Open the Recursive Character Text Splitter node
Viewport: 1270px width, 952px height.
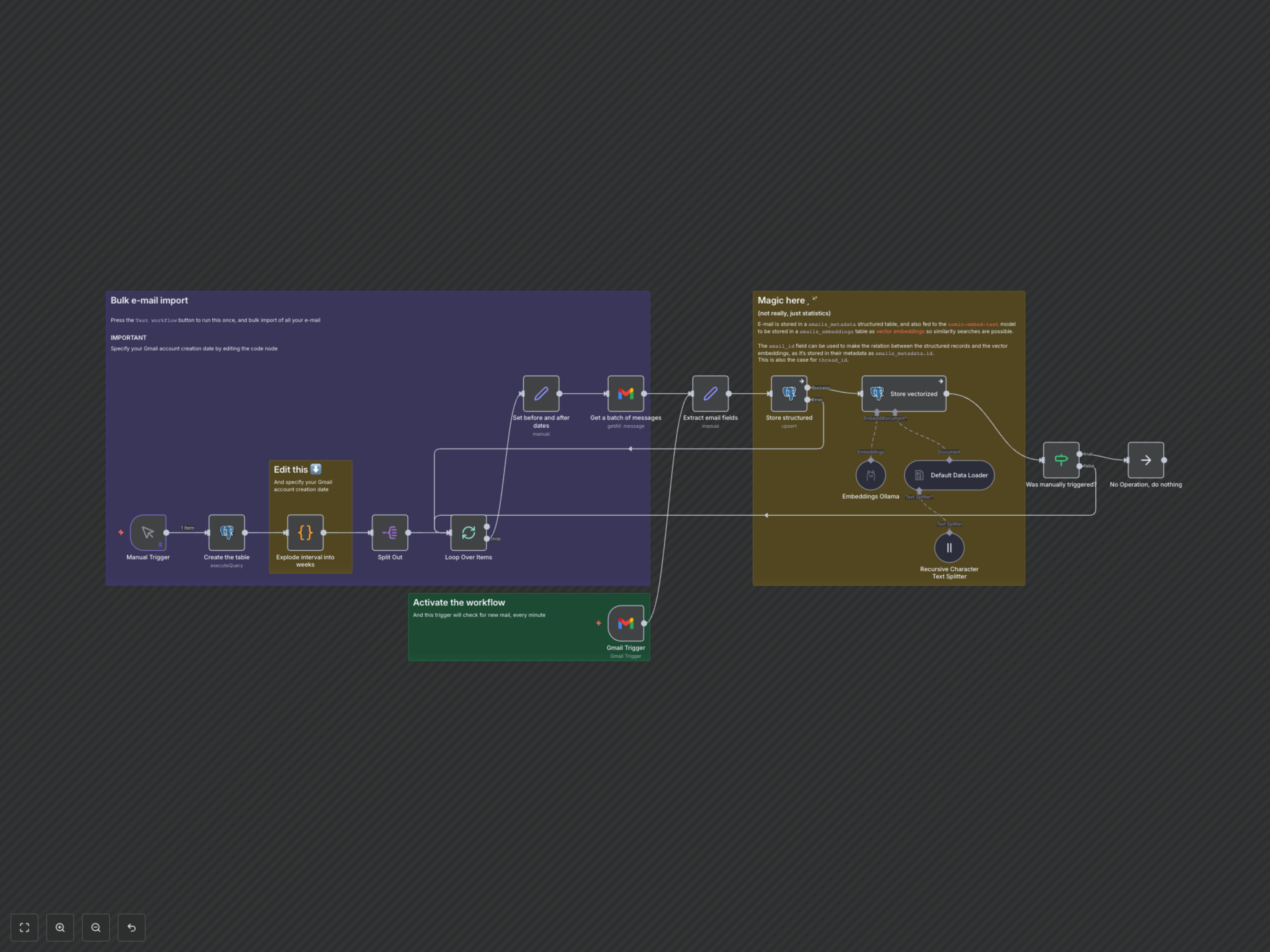pos(949,547)
